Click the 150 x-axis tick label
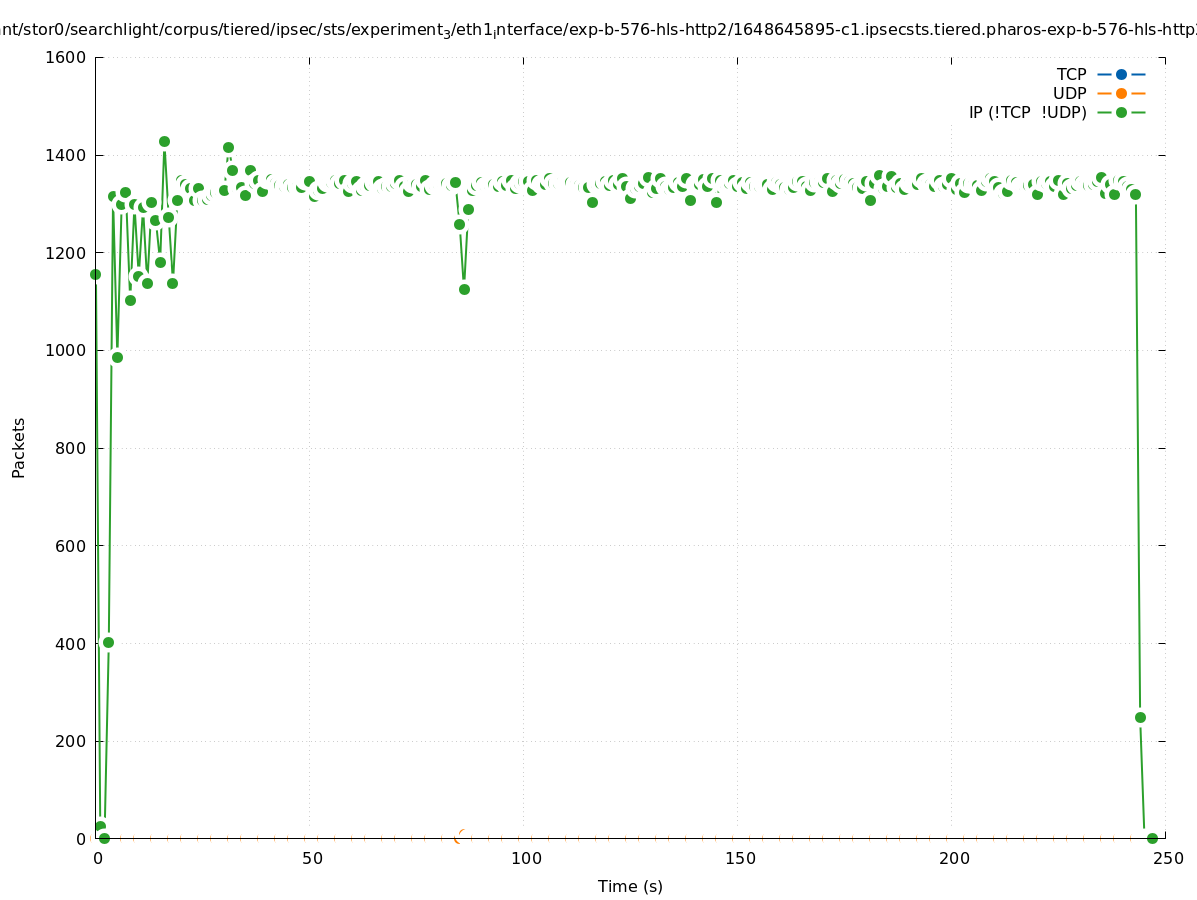This screenshot has width=1197, height=900. point(739,858)
